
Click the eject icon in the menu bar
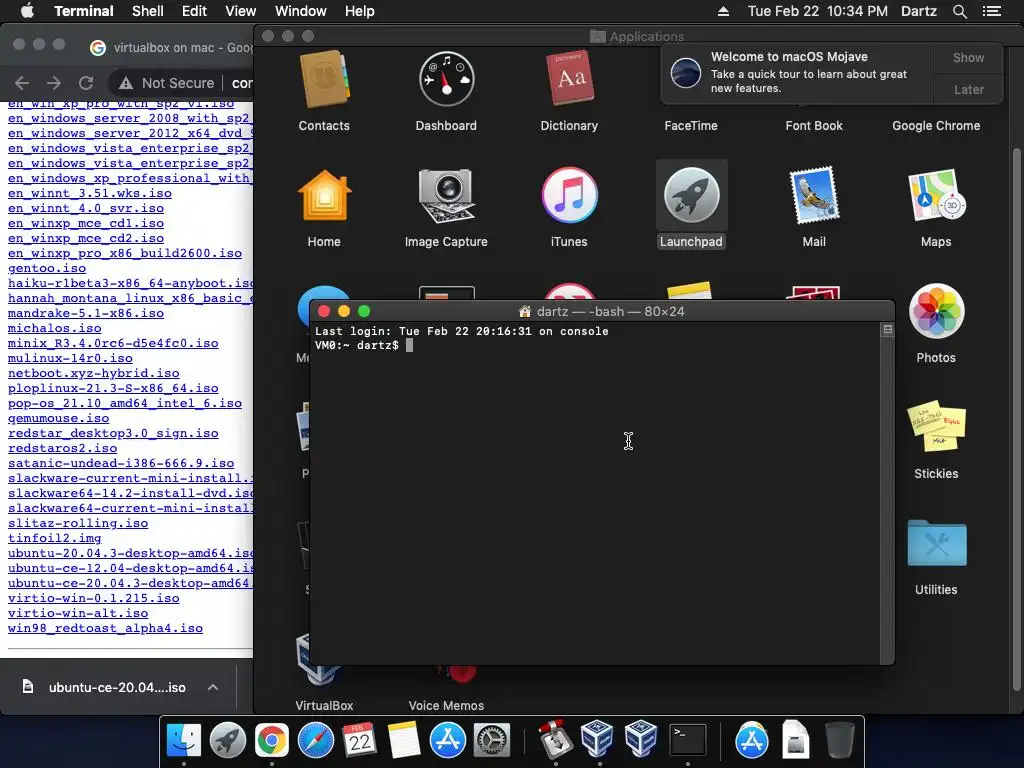(x=723, y=11)
